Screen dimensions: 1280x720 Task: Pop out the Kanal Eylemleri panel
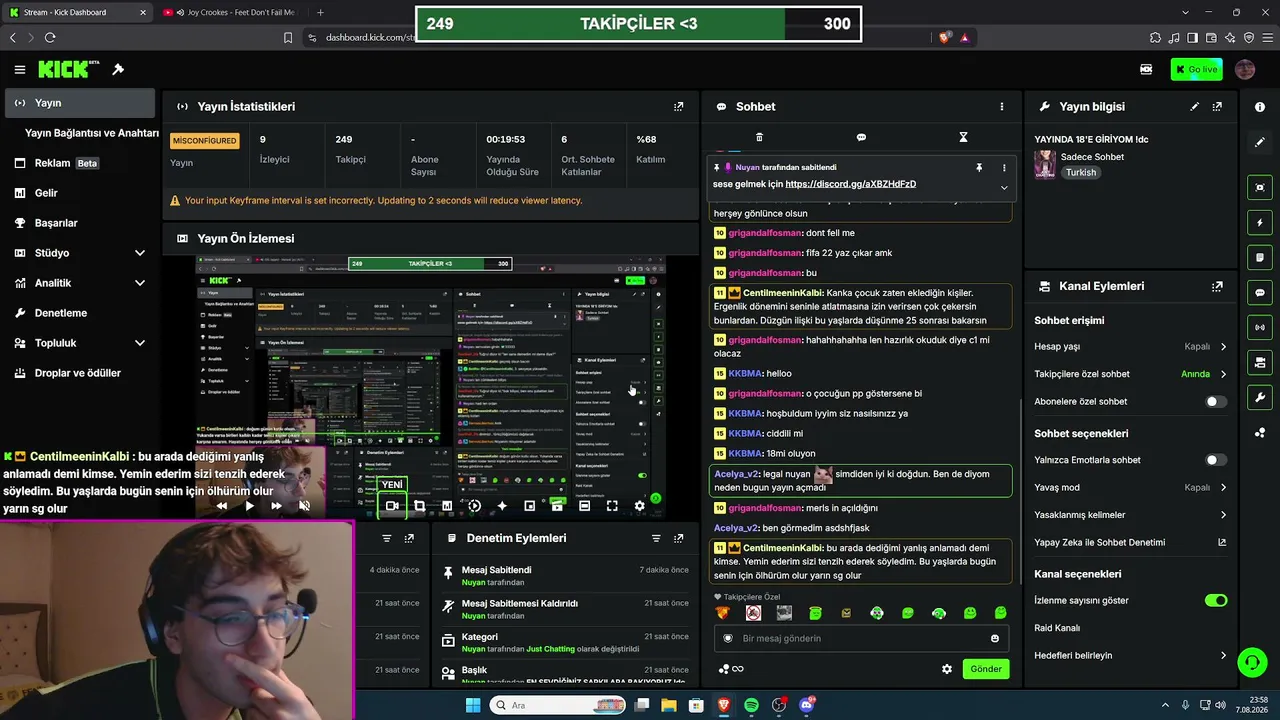coord(1217,286)
